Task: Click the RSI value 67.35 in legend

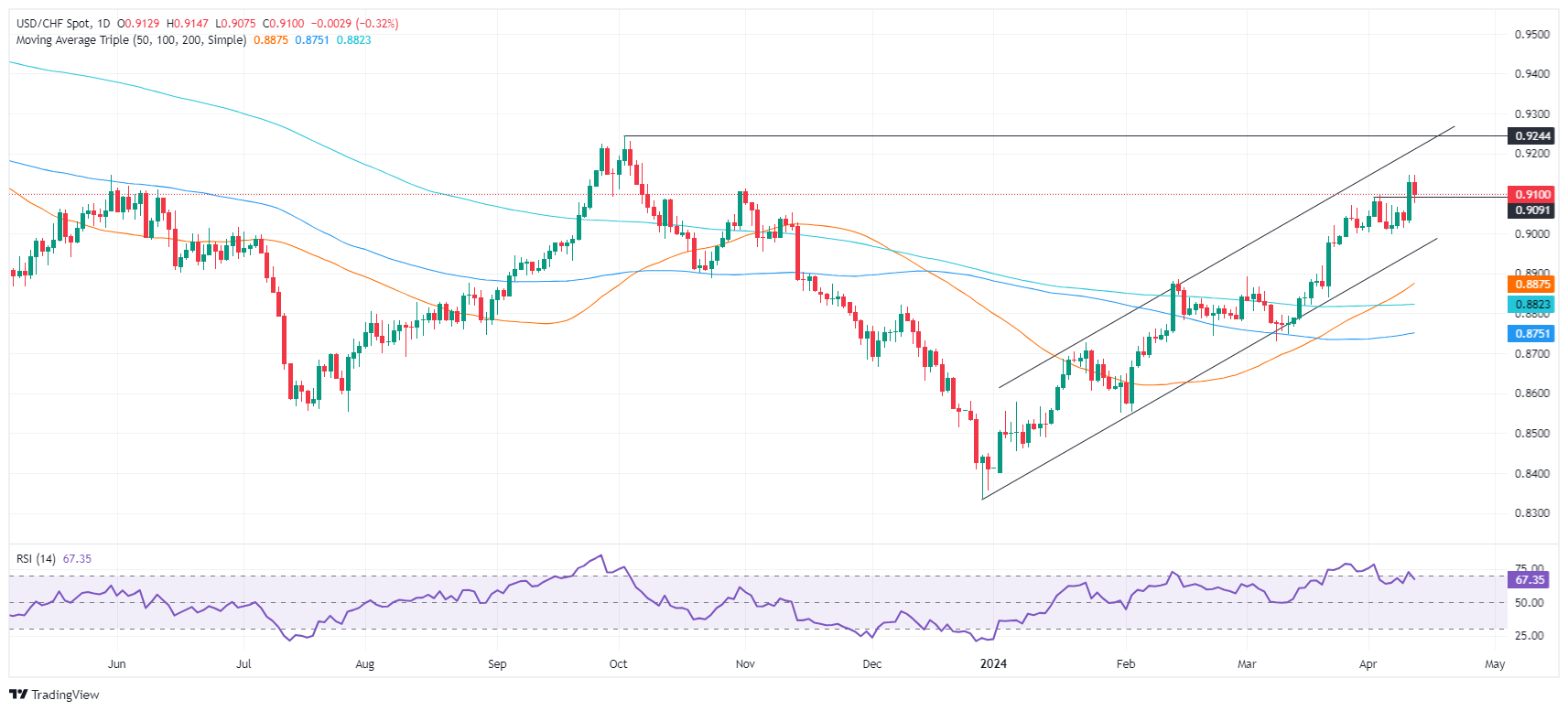Action: click(77, 559)
